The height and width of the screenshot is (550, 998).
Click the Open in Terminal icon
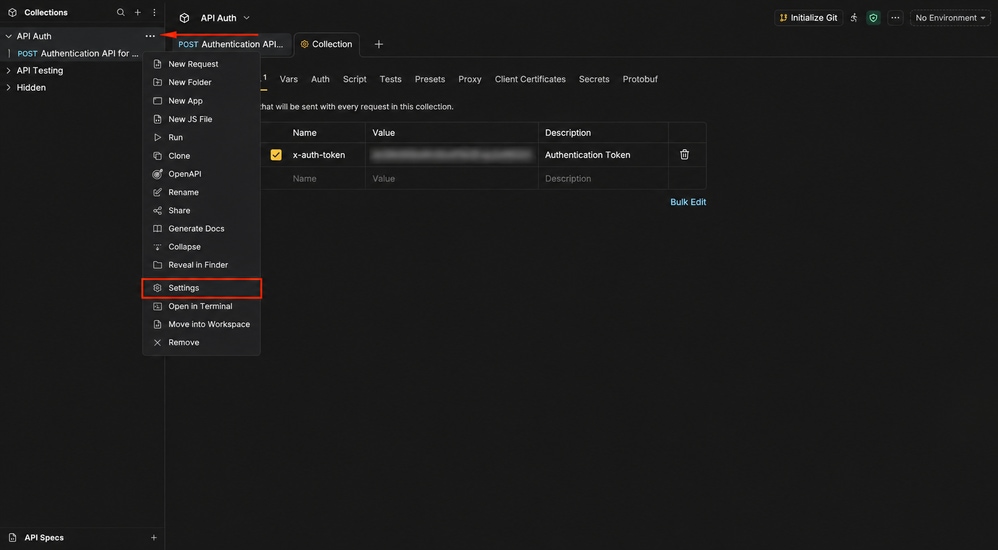coord(157,306)
